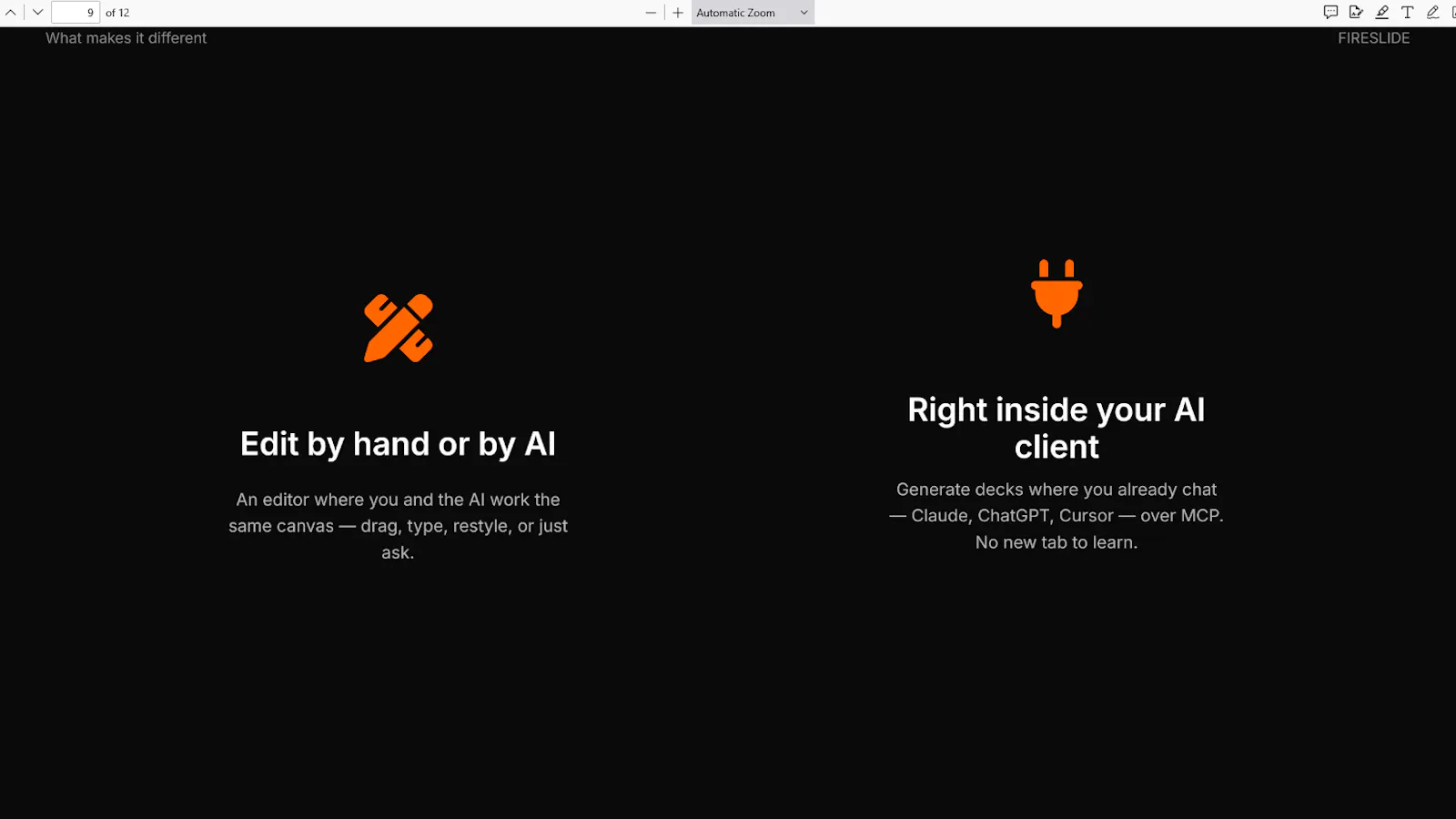Select the draw pen tool

click(1432, 12)
